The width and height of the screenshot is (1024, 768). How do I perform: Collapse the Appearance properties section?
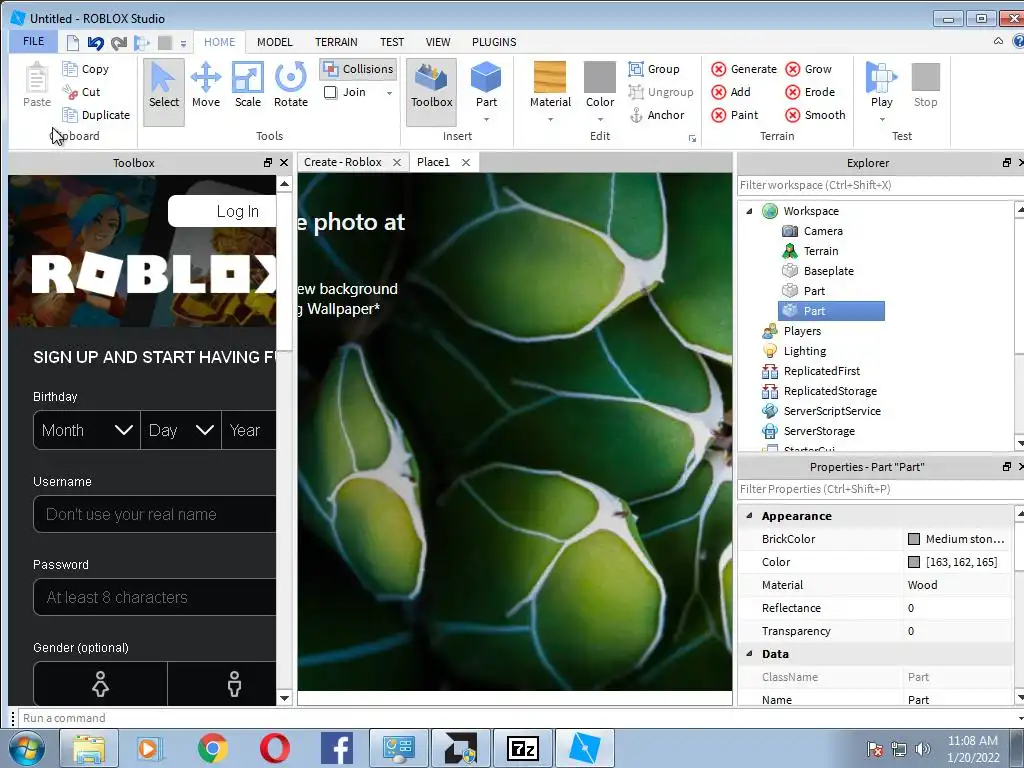[x=749, y=515]
